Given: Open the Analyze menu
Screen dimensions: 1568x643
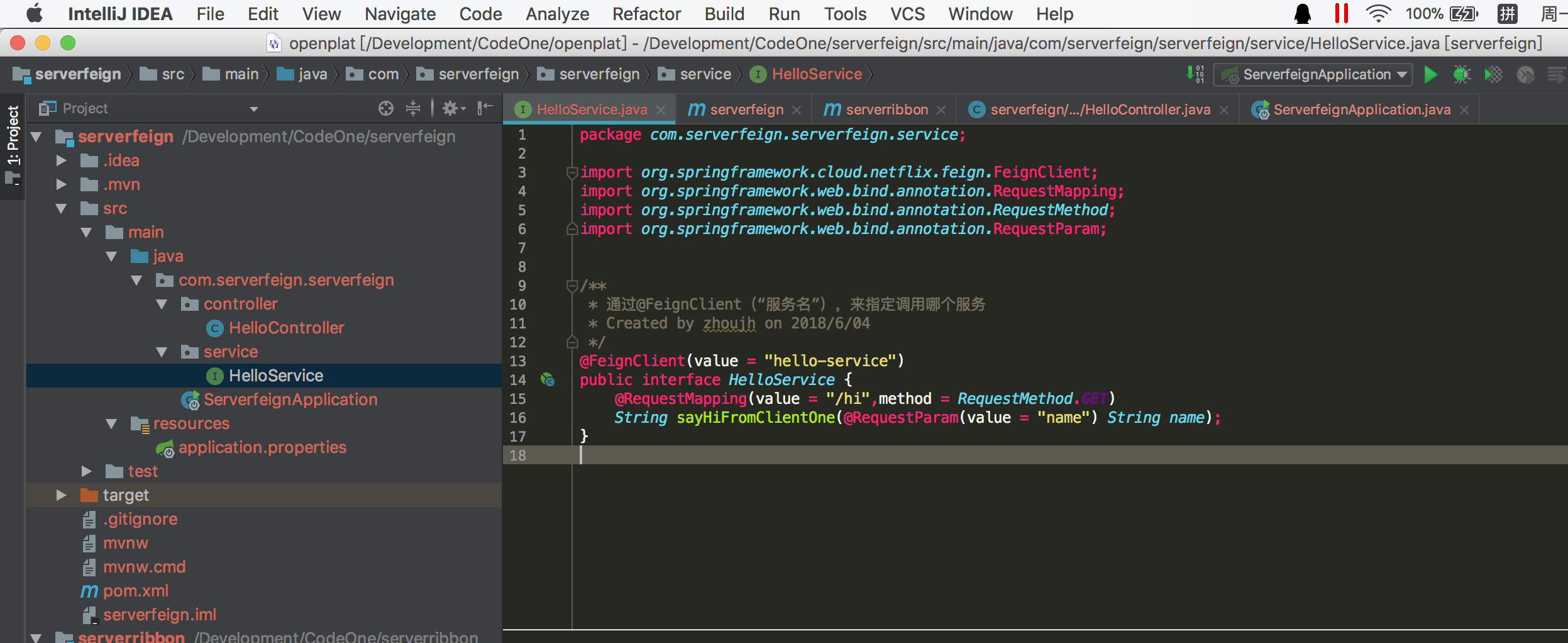Looking at the screenshot, I should coord(557,14).
